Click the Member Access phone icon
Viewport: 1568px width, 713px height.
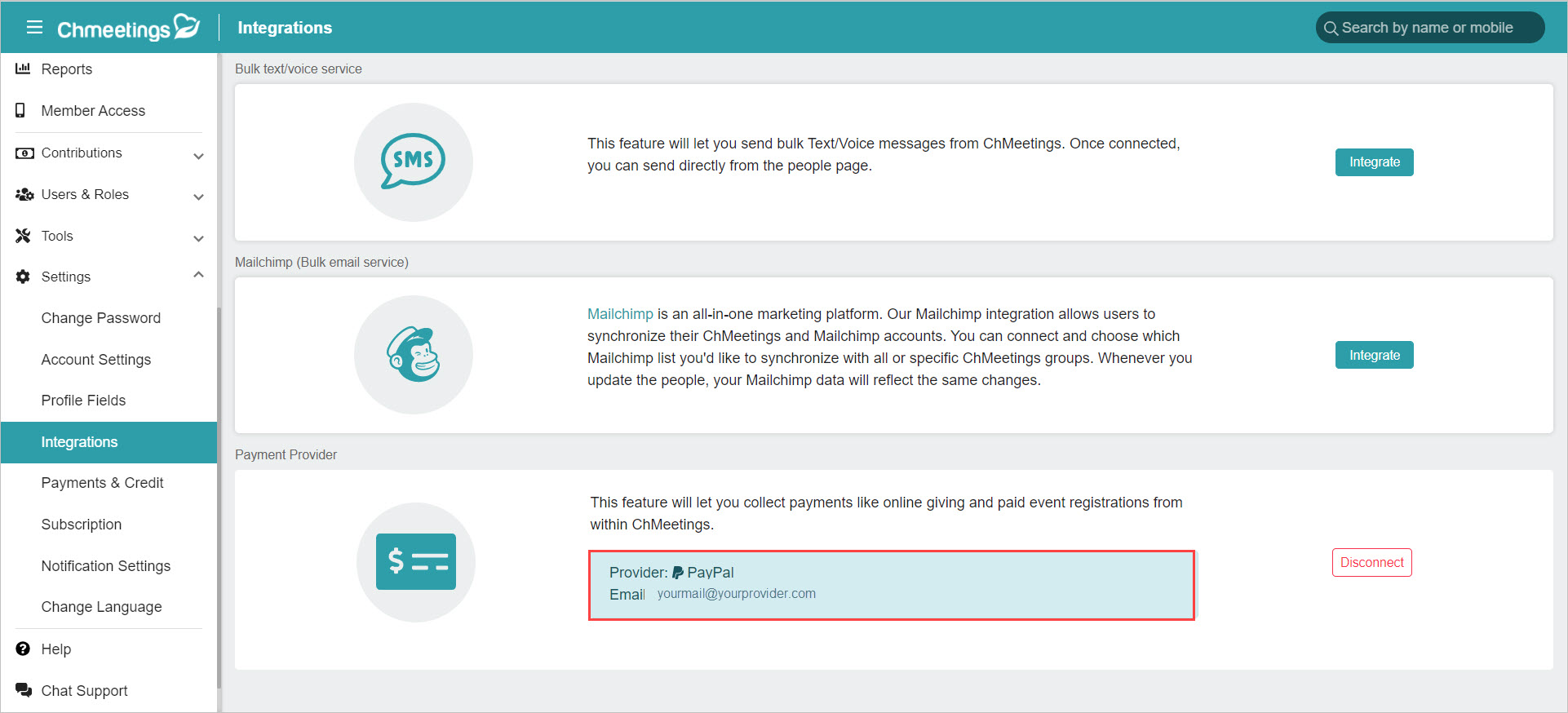(21, 111)
